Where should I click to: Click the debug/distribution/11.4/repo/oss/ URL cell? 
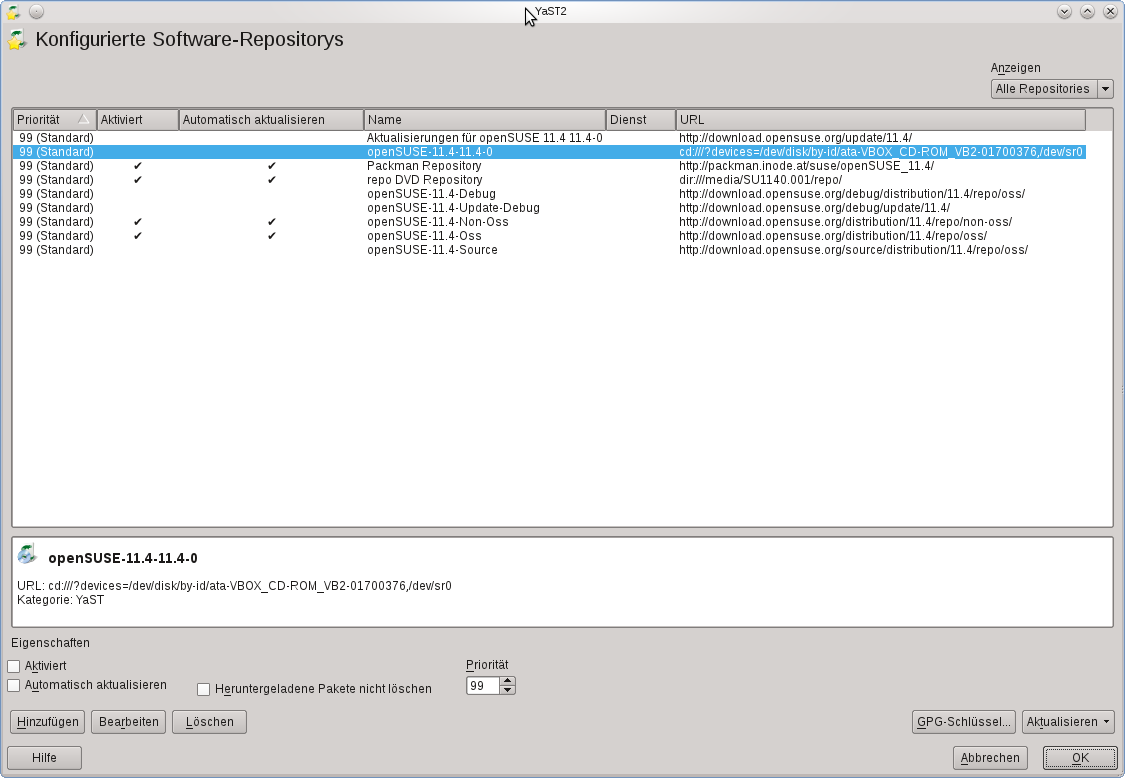click(852, 194)
